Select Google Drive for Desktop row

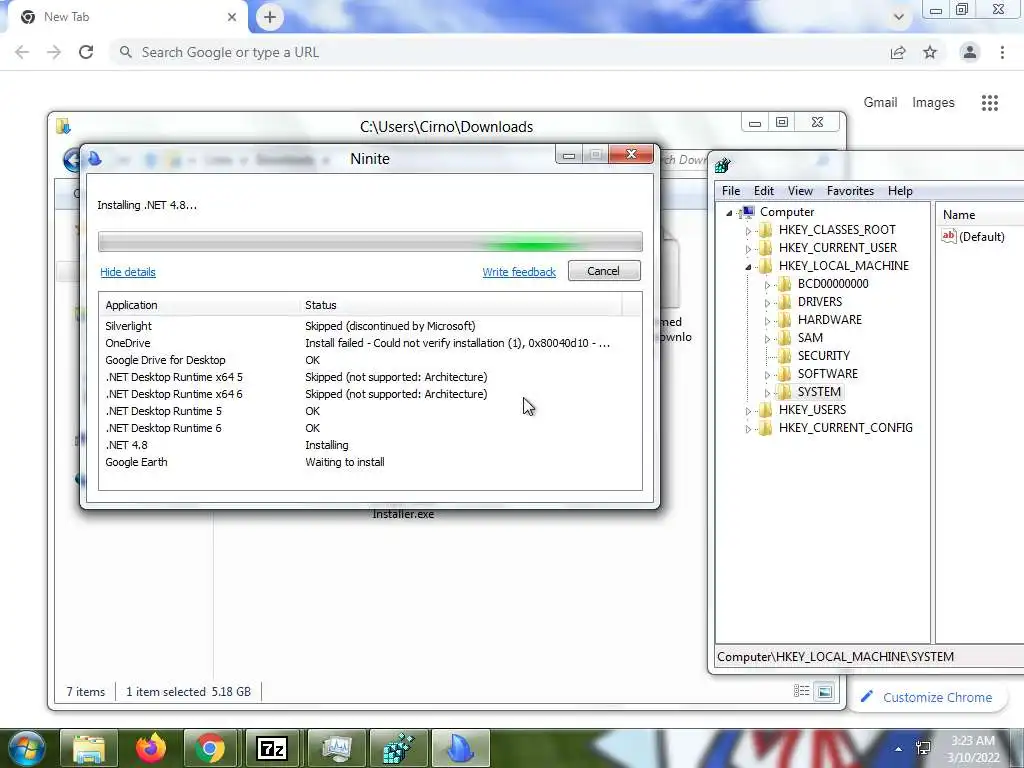click(370, 360)
